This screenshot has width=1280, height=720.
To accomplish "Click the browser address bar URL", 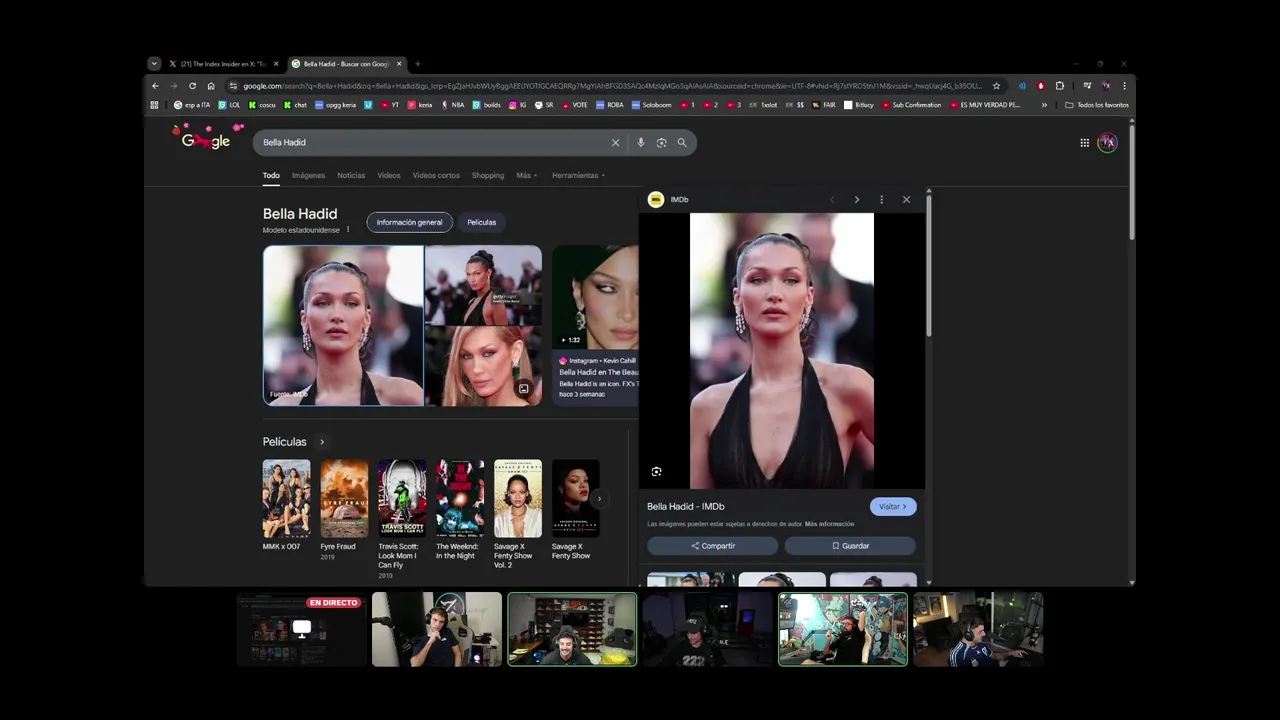I will [x=610, y=86].
